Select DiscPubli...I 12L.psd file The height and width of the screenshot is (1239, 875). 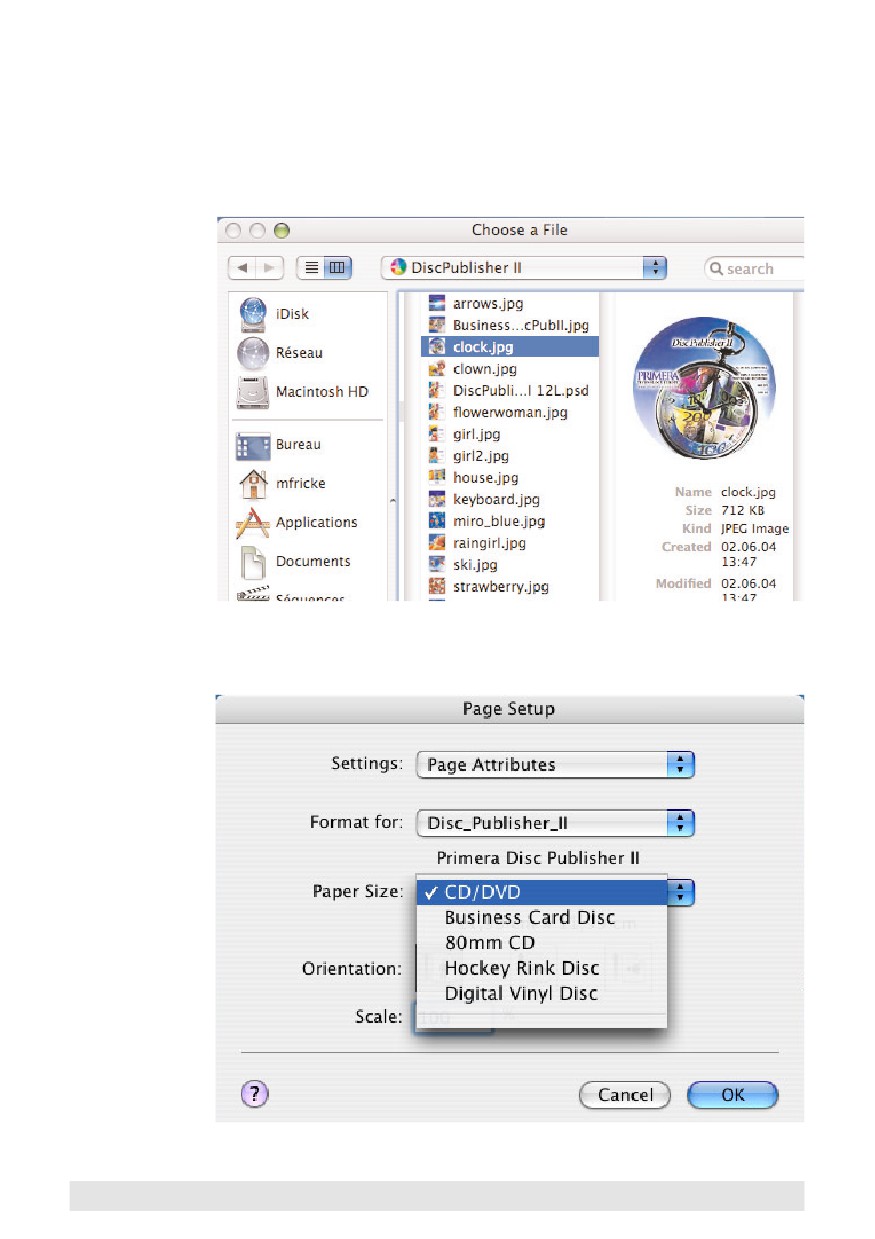tap(510, 391)
